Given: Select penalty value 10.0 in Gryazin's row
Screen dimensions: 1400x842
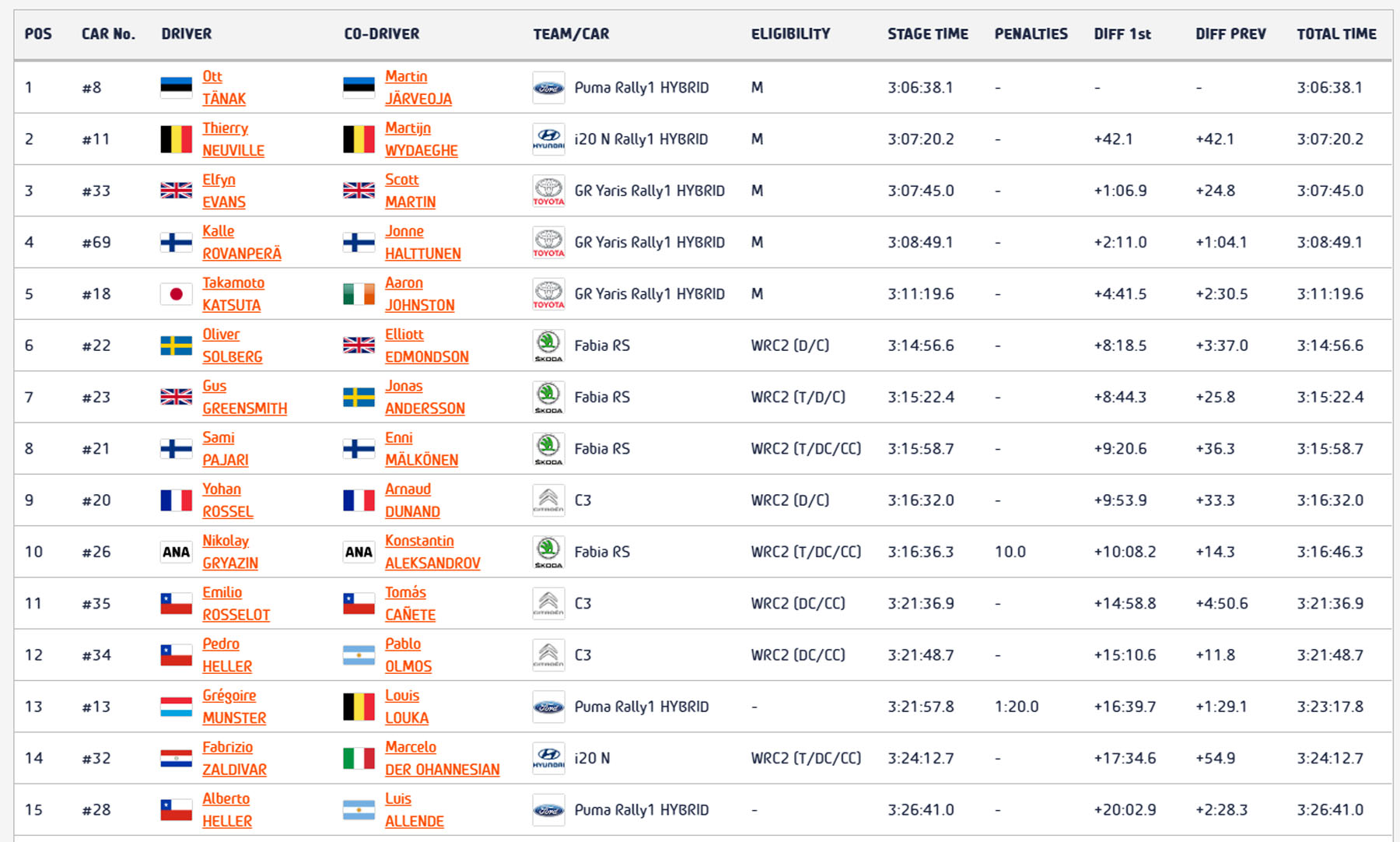Looking at the screenshot, I should click(x=1010, y=552).
